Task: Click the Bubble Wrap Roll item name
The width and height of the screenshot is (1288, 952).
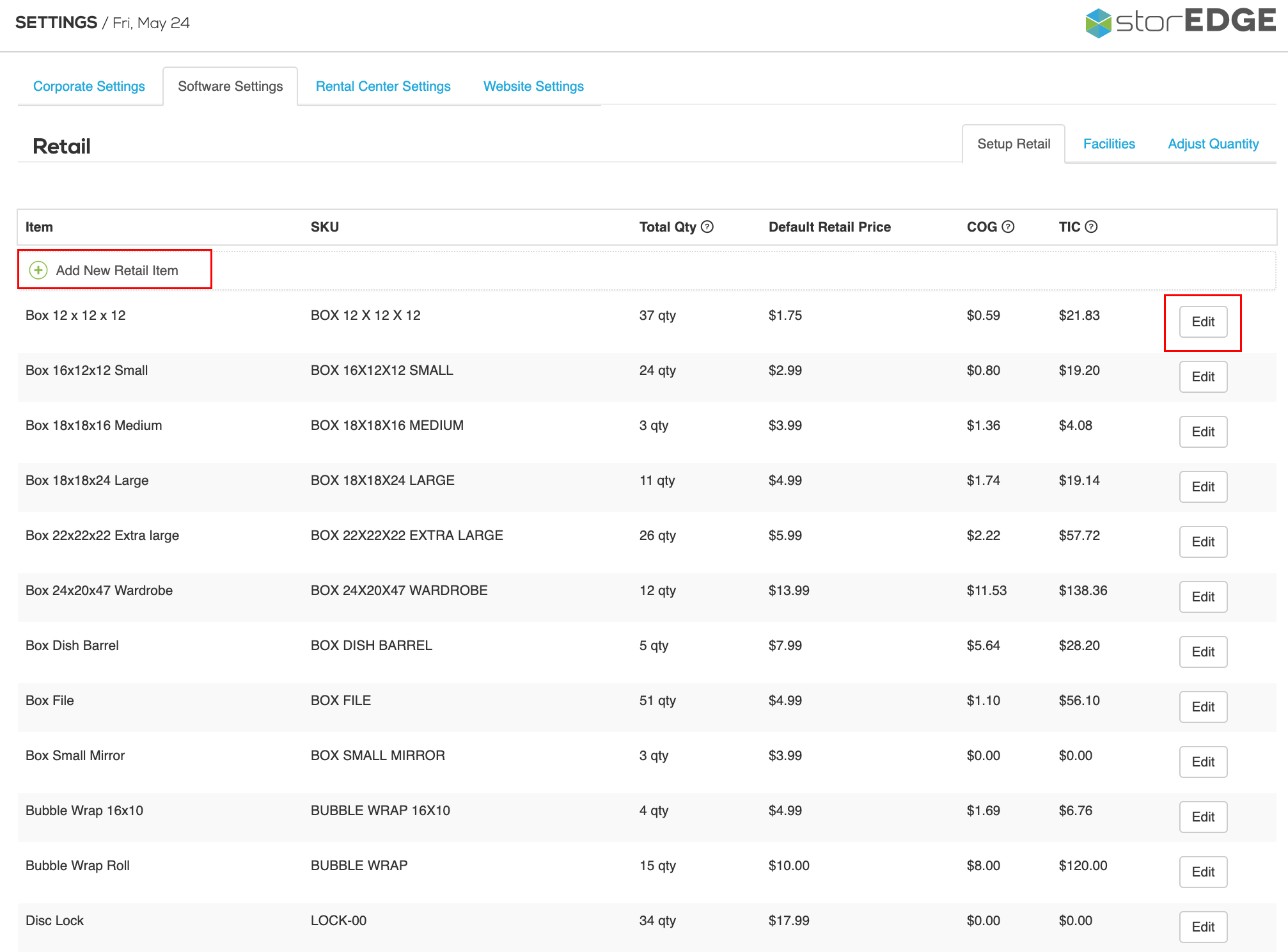Action: coord(77,866)
